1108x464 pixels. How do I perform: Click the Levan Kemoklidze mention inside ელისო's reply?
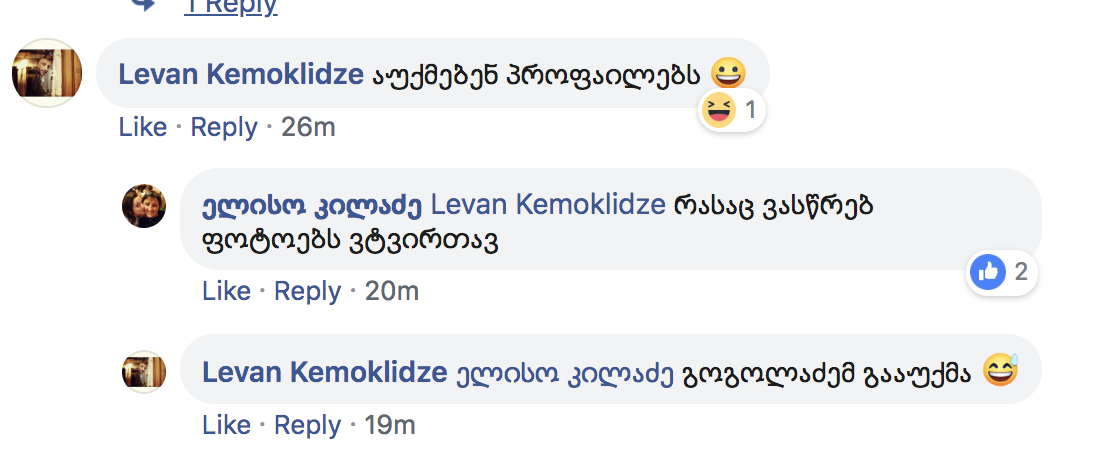tap(548, 206)
